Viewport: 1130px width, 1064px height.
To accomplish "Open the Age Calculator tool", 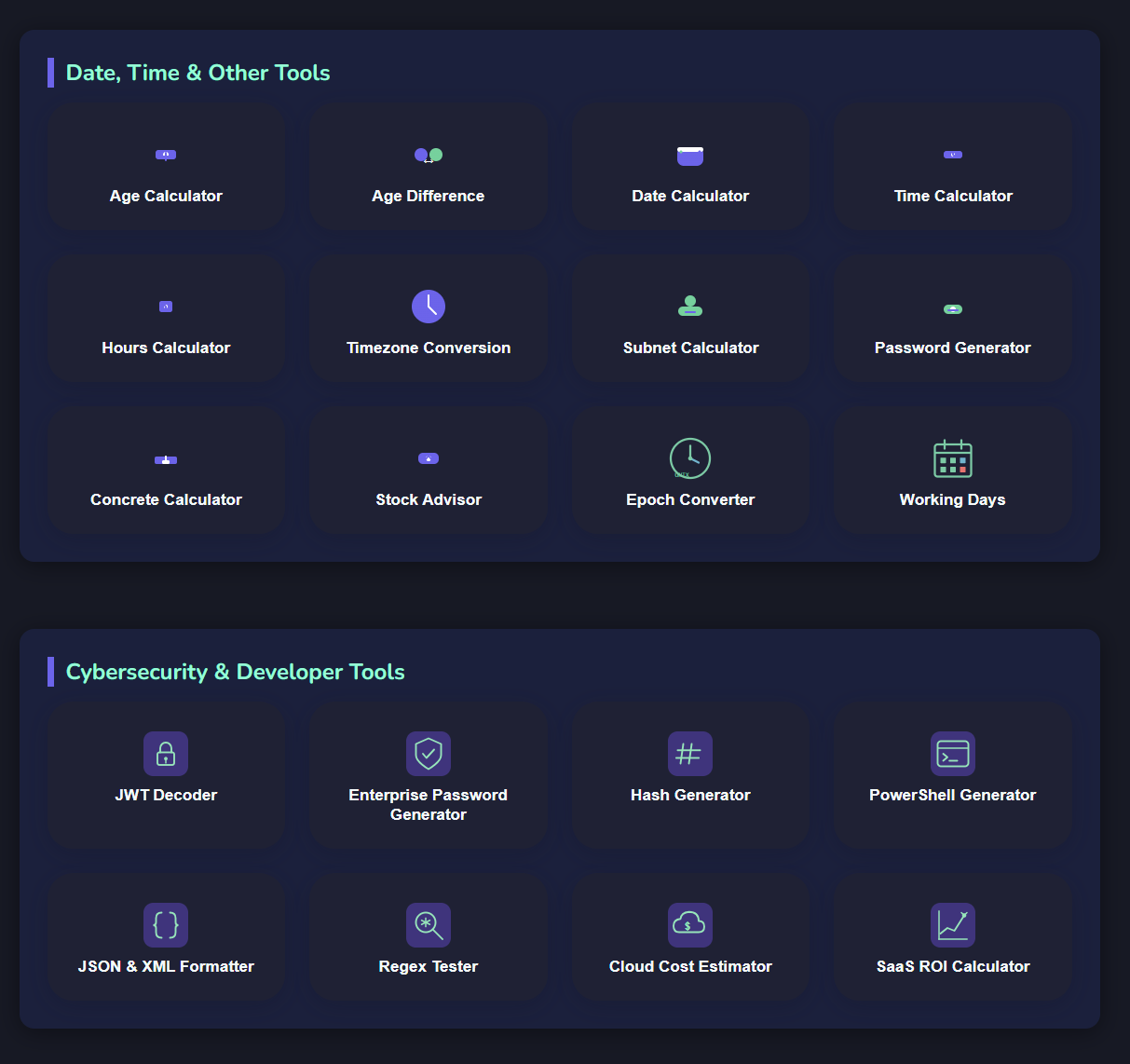I will click(x=166, y=167).
